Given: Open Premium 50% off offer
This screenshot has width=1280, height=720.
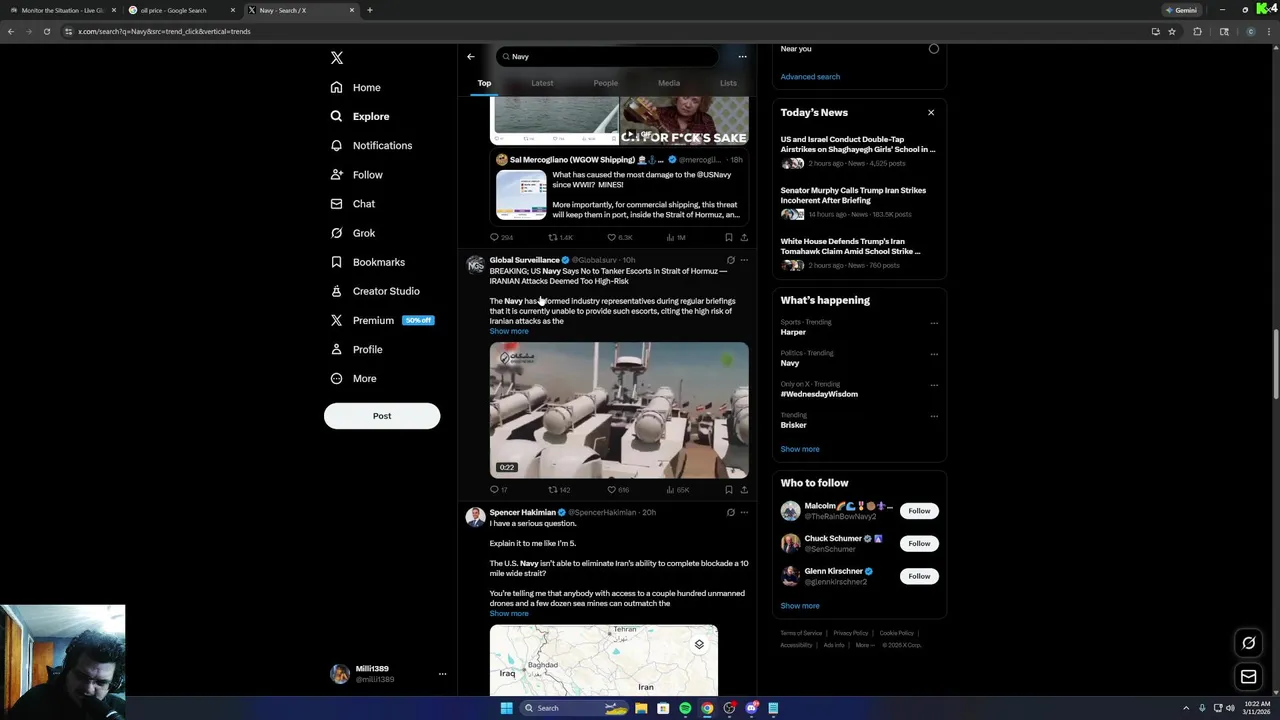Looking at the screenshot, I should pyautogui.click(x=382, y=320).
